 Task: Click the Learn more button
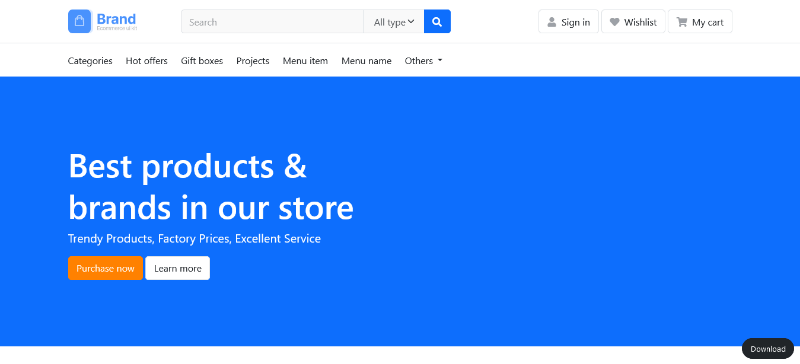click(178, 268)
